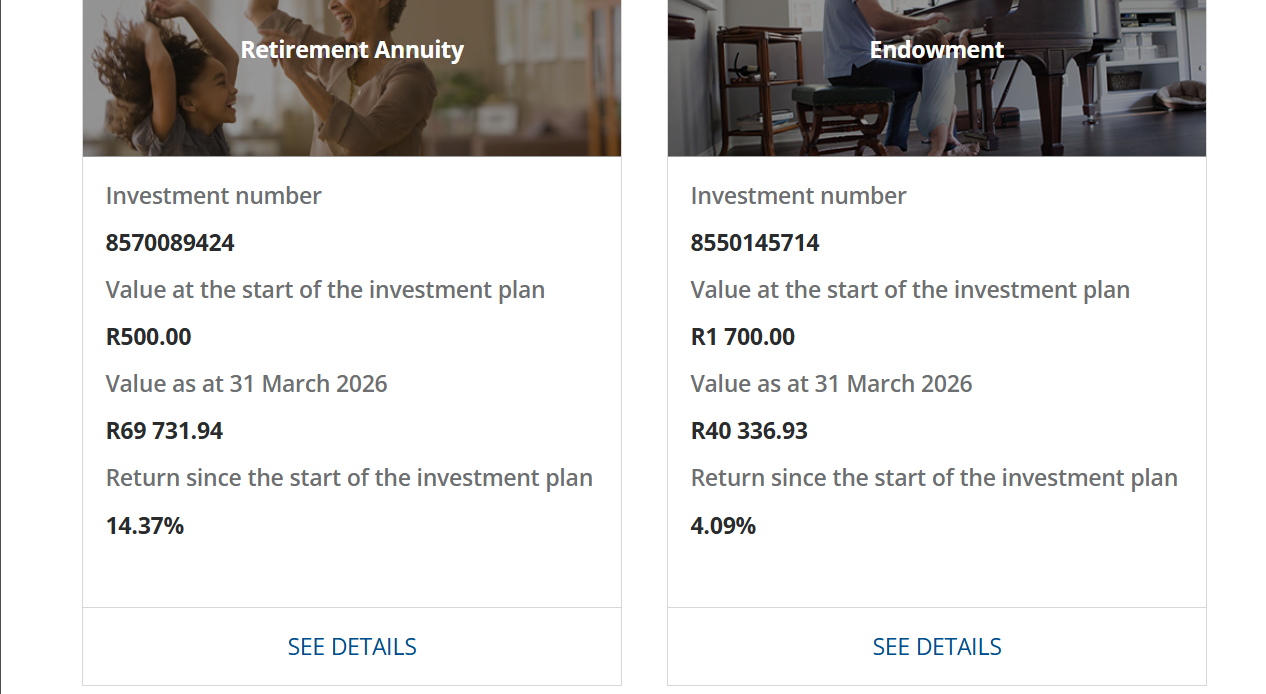Open SEE DETAILS for the Endowment plan
1266x694 pixels.
937,647
